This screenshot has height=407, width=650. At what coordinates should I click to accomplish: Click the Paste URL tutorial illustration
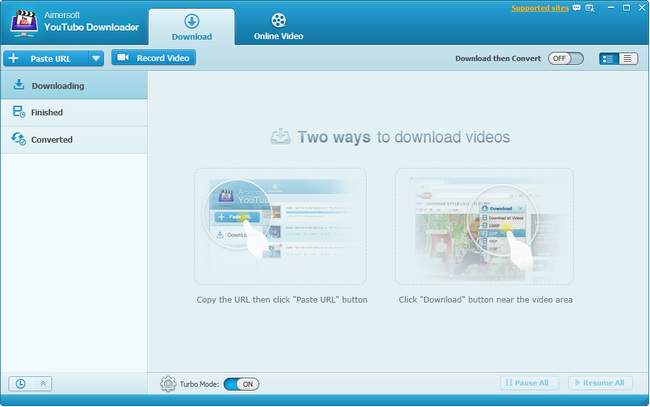tap(280, 226)
